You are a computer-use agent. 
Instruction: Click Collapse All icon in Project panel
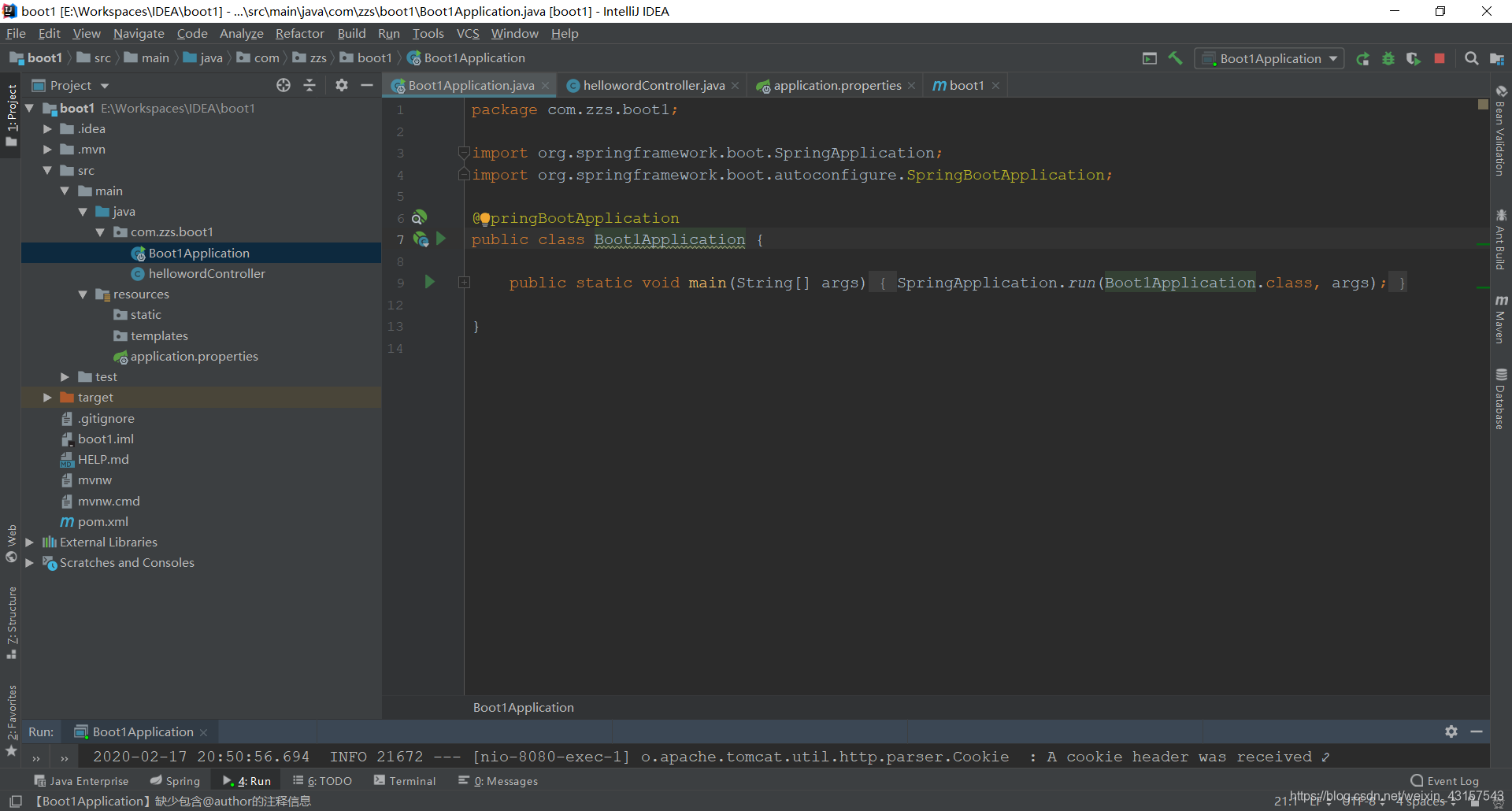pyautogui.click(x=309, y=85)
